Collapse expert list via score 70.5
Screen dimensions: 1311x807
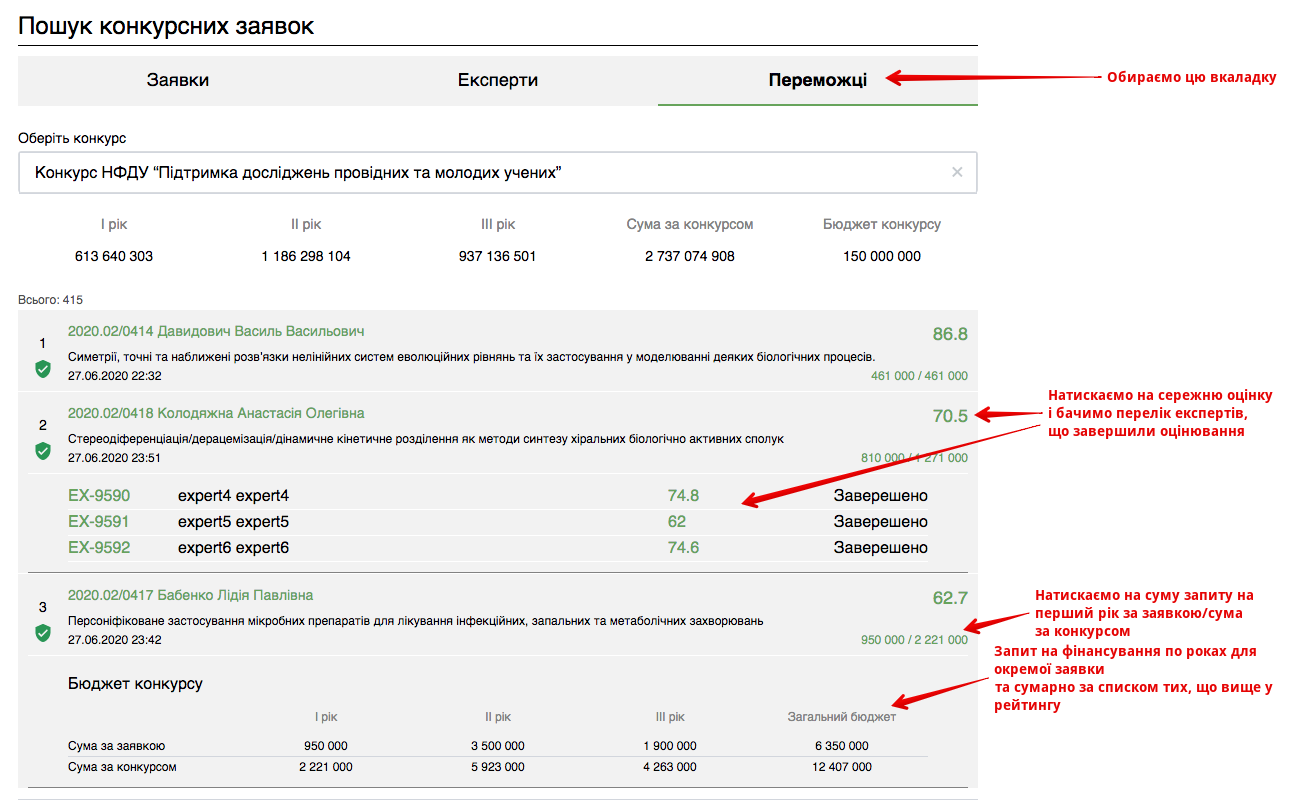949,416
